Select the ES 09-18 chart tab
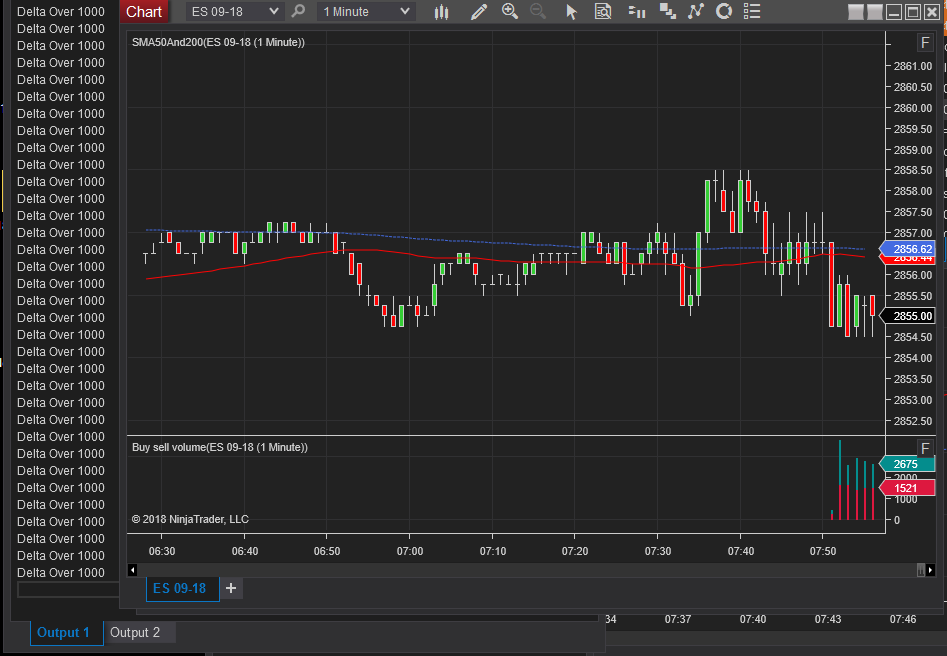The width and height of the screenshot is (947, 656). click(x=180, y=588)
